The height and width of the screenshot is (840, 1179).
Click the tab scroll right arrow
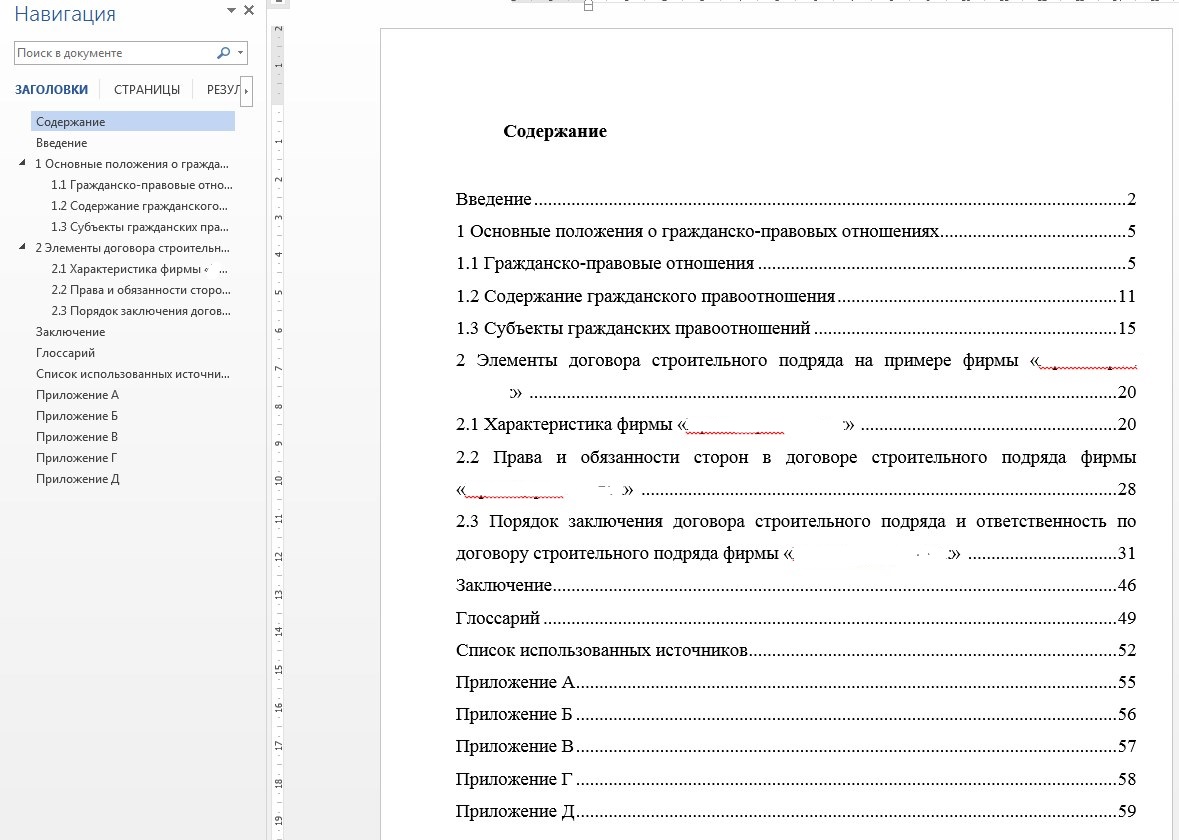pyautogui.click(x=246, y=91)
